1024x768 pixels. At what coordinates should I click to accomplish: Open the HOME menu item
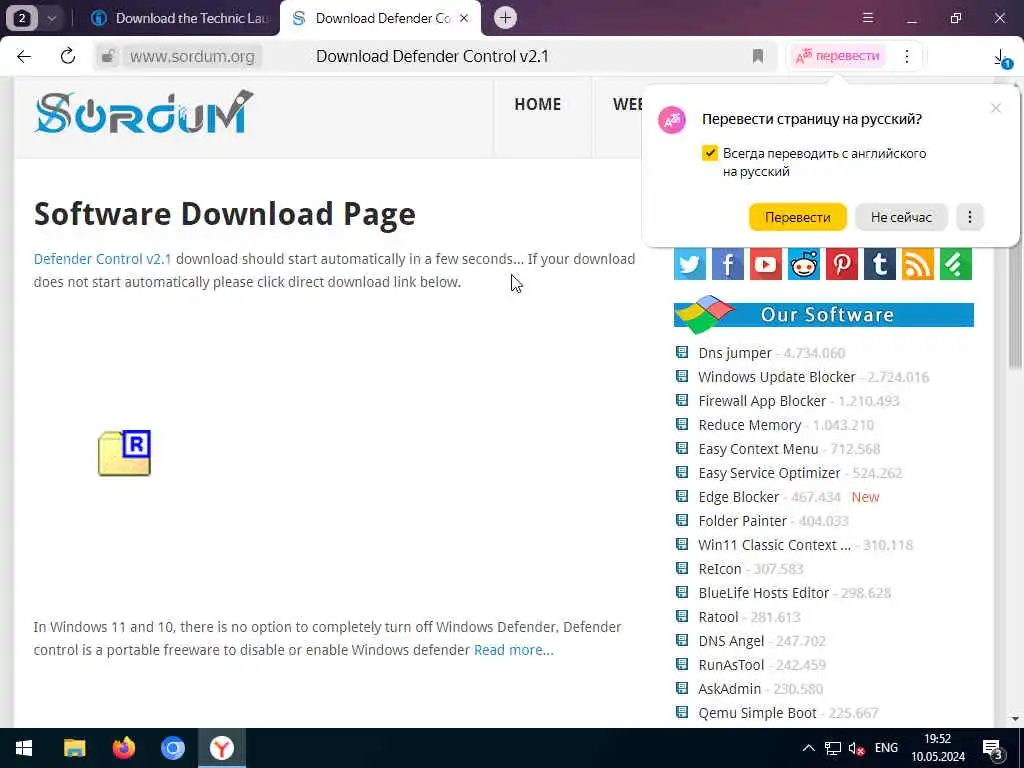coord(537,104)
